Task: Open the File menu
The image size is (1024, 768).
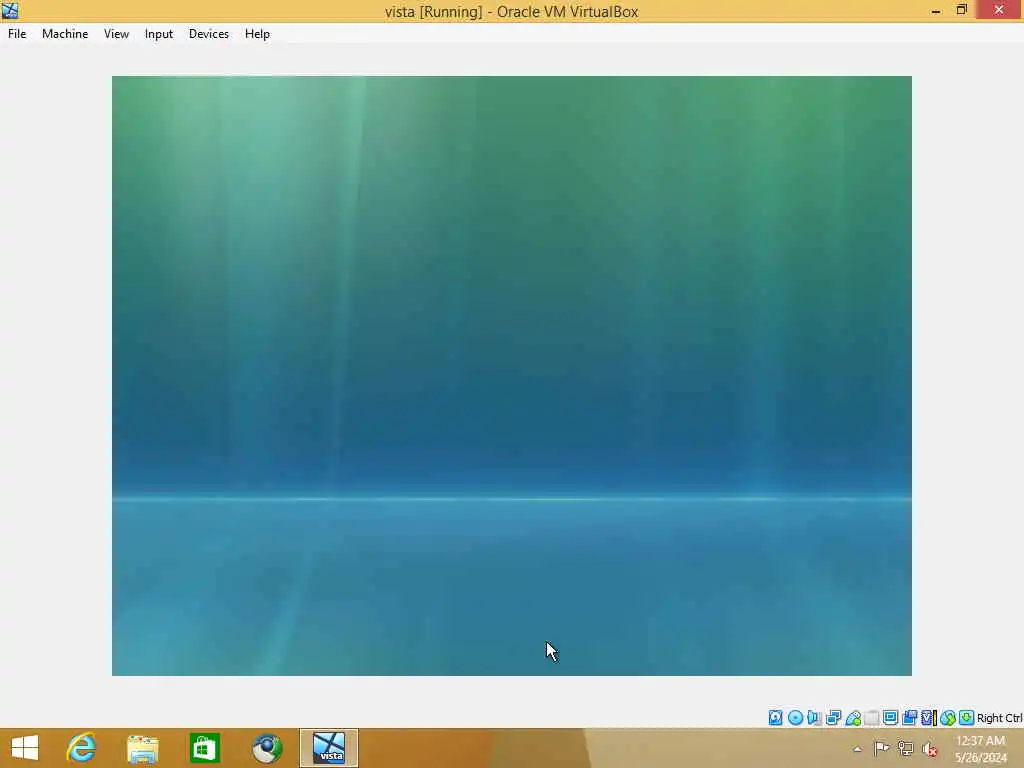Action: [17, 34]
